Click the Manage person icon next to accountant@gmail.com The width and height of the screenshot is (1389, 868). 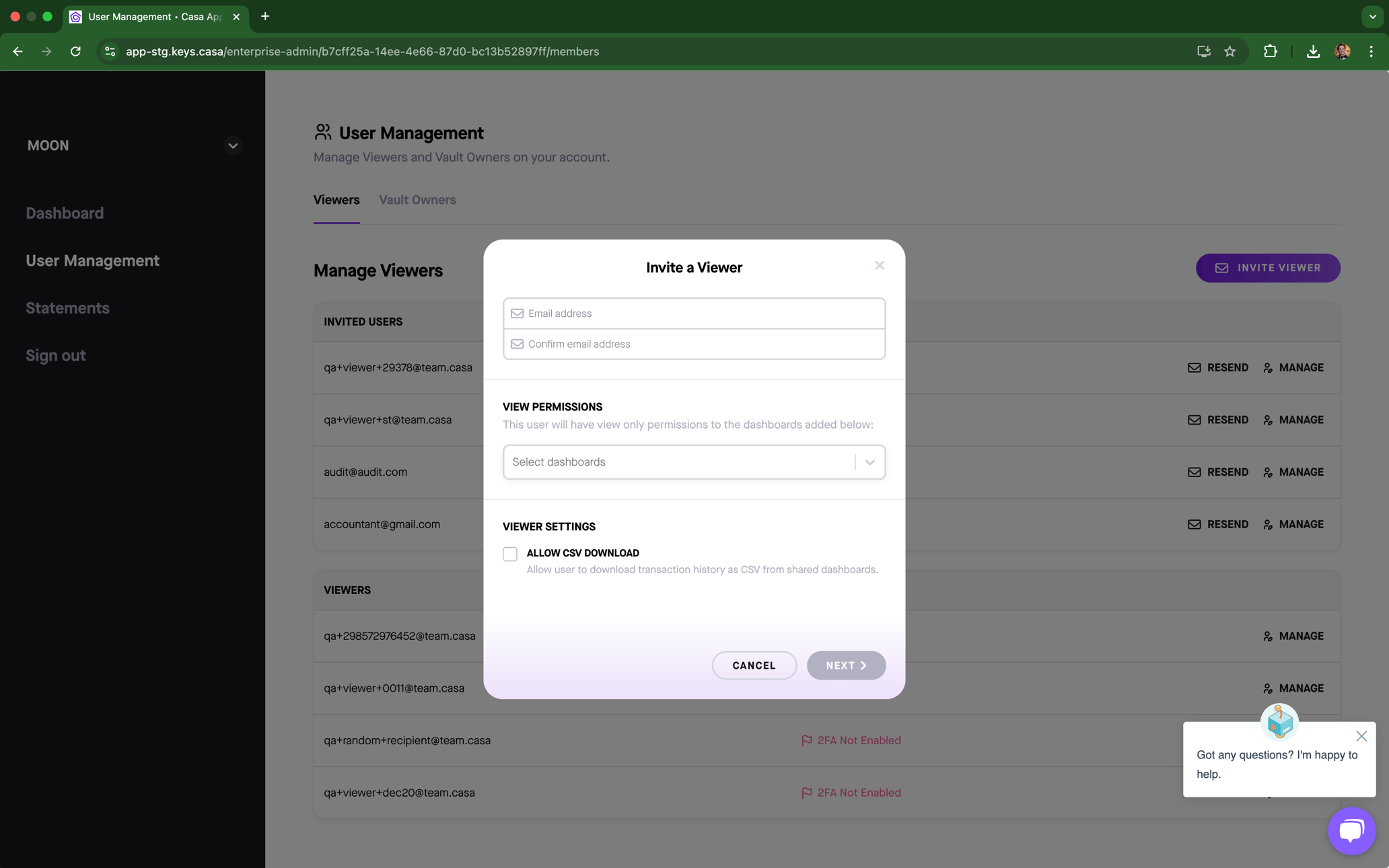coord(1268,524)
